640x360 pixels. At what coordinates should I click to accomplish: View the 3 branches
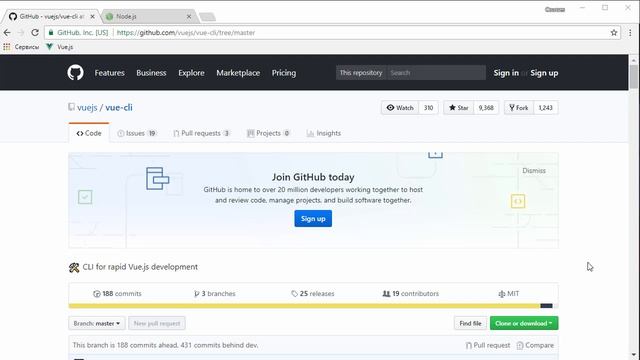(215, 293)
